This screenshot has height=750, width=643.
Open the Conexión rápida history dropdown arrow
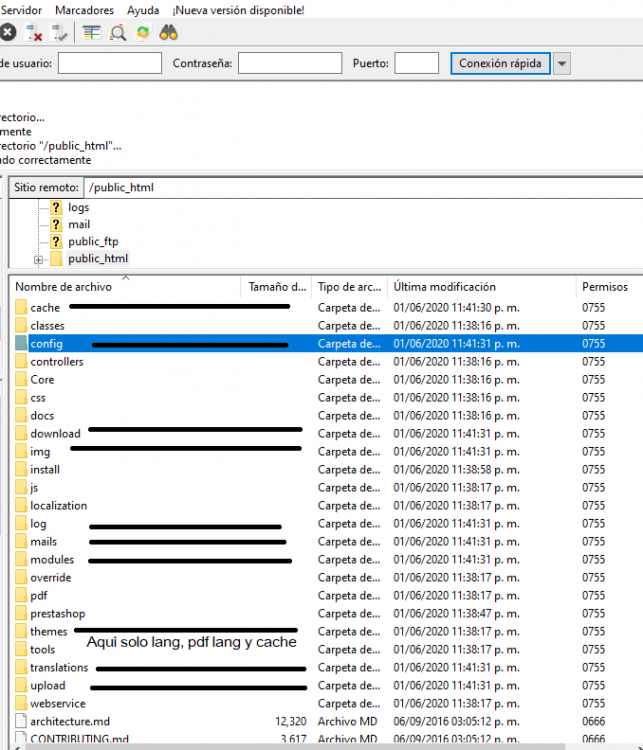coord(561,64)
